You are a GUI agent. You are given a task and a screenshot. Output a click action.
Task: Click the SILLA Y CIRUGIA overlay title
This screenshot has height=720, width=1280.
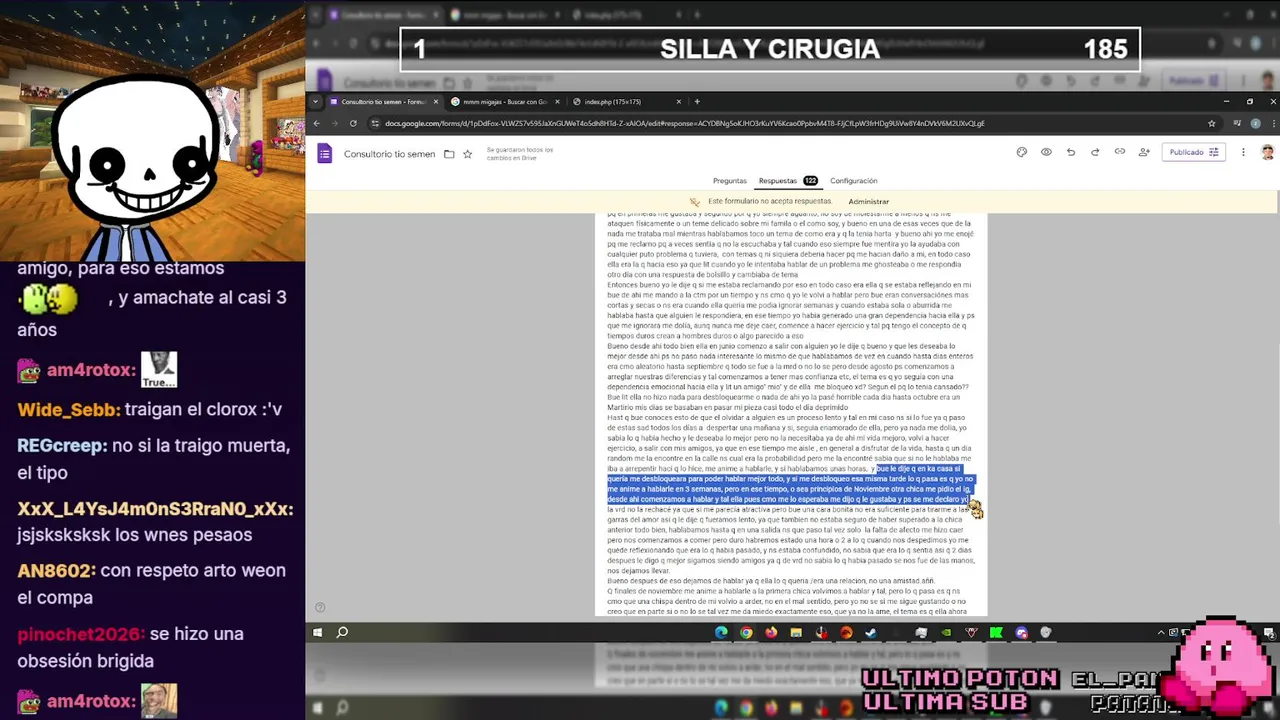[x=770, y=49]
